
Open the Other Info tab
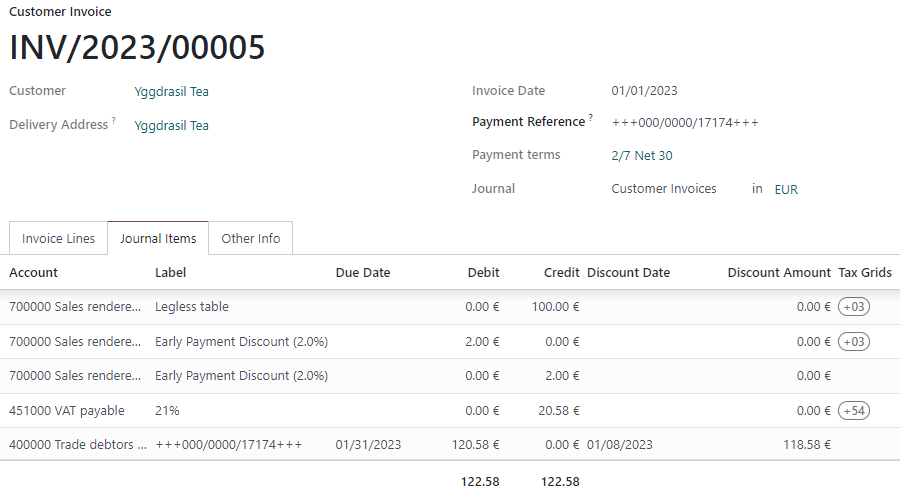point(251,239)
